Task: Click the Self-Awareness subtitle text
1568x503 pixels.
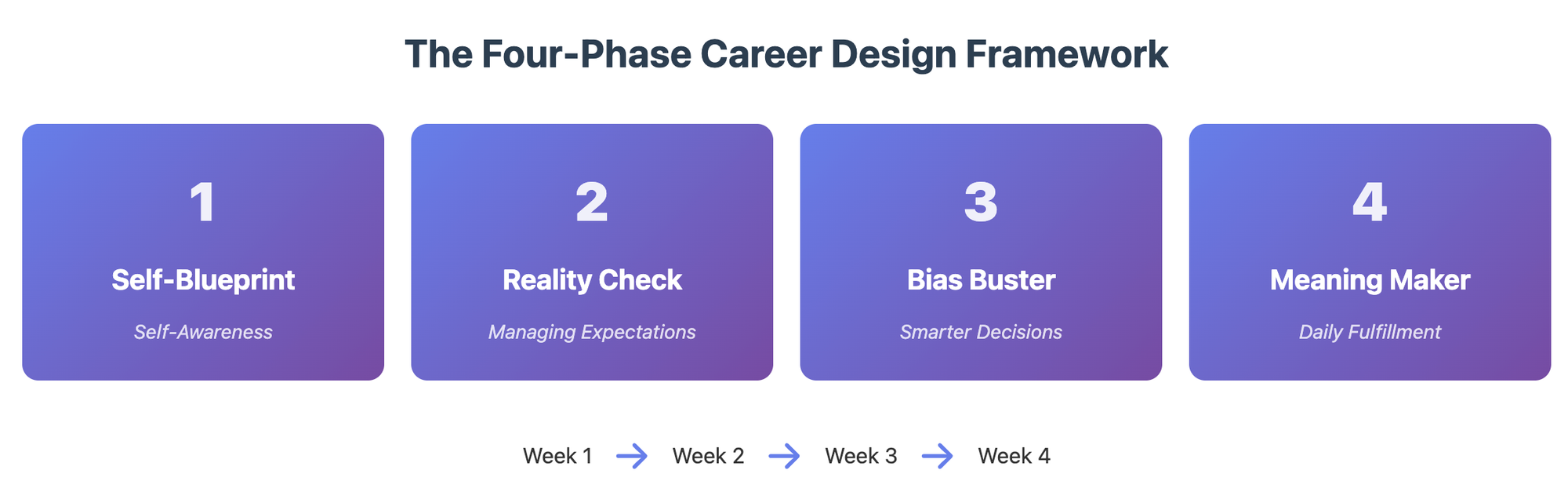Action: click(x=203, y=332)
